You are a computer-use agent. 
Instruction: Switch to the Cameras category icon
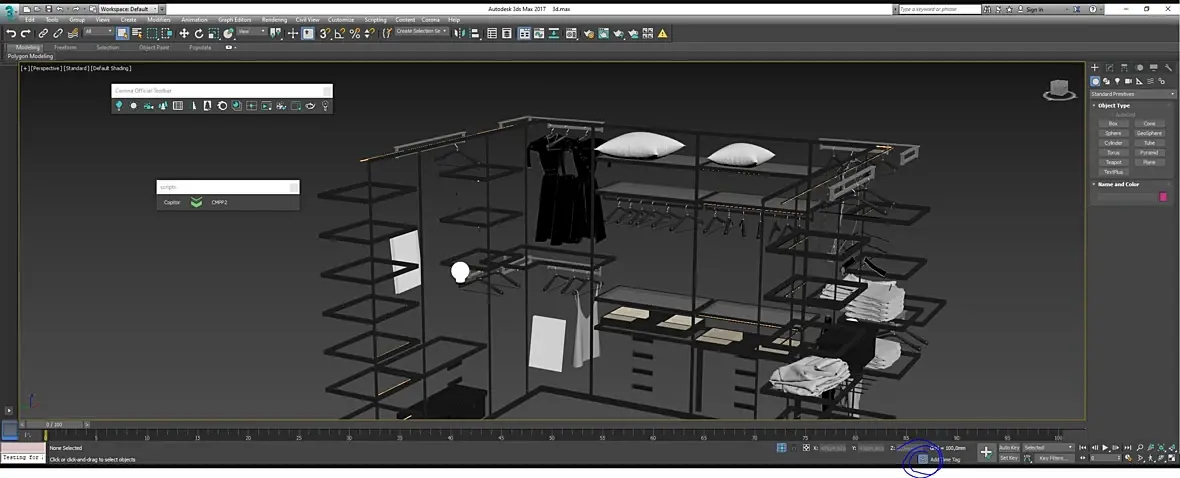pyautogui.click(x=1128, y=81)
